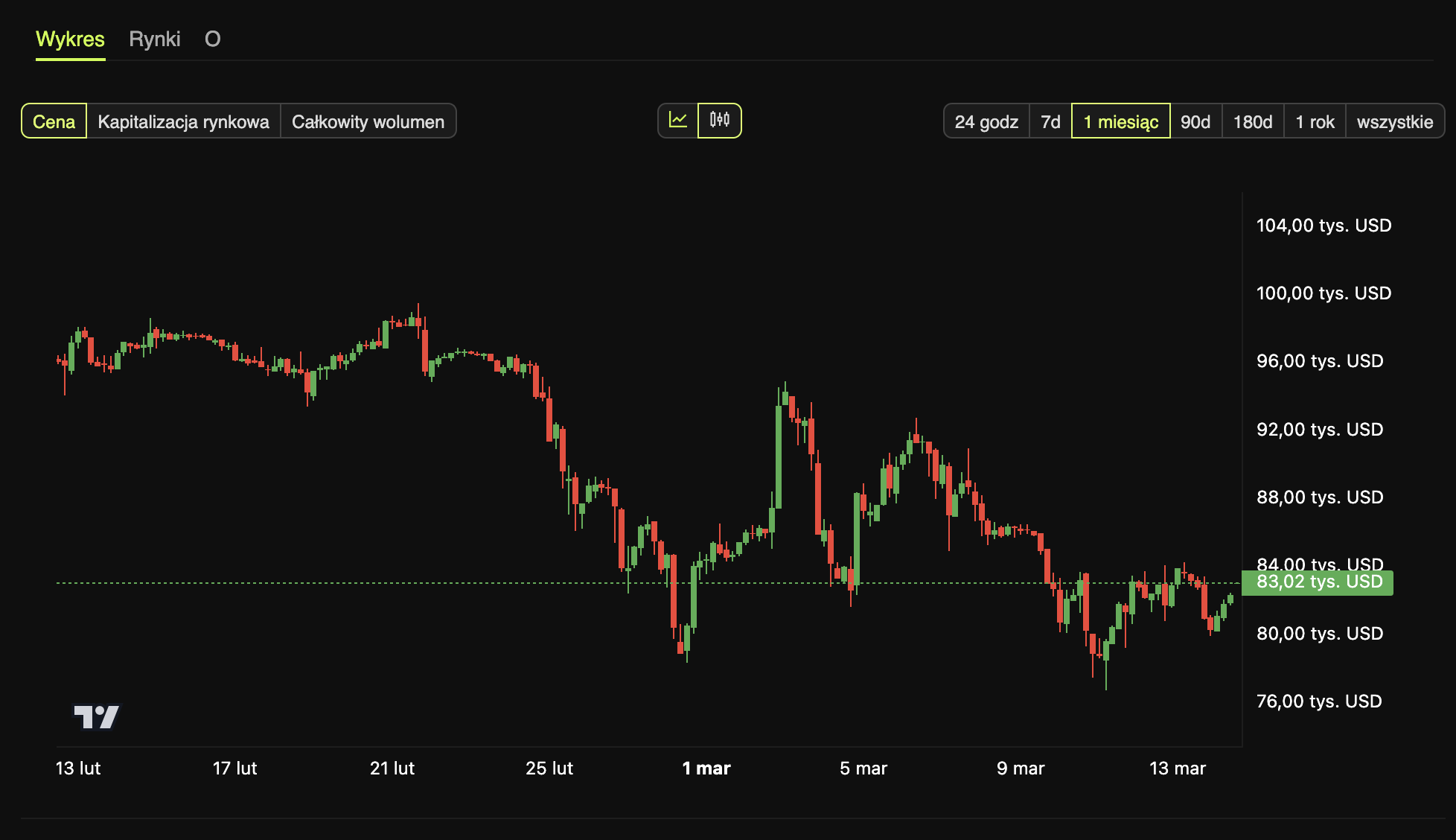This screenshot has width=1456, height=840.
Task: Set time range to 7d
Action: coord(1050,121)
